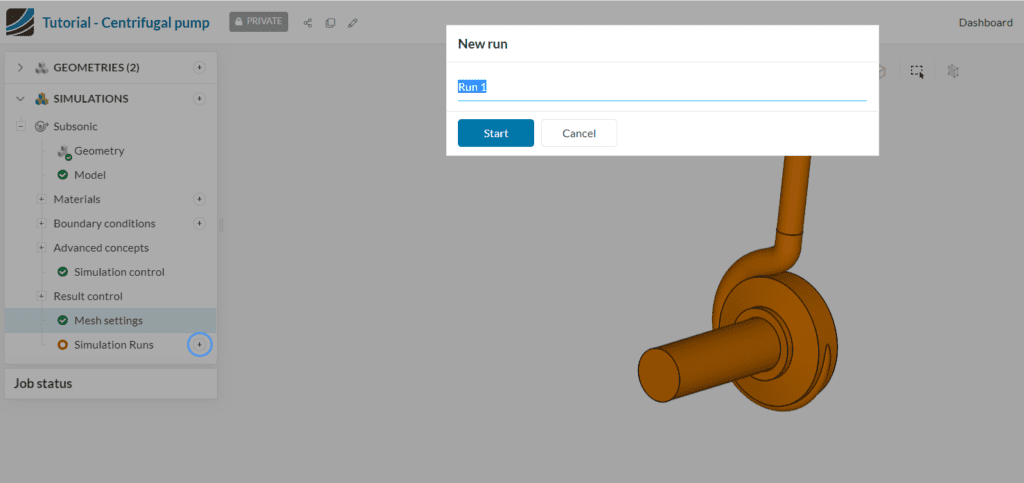
Task: Expand the Advanced concepts node
Action: point(41,248)
